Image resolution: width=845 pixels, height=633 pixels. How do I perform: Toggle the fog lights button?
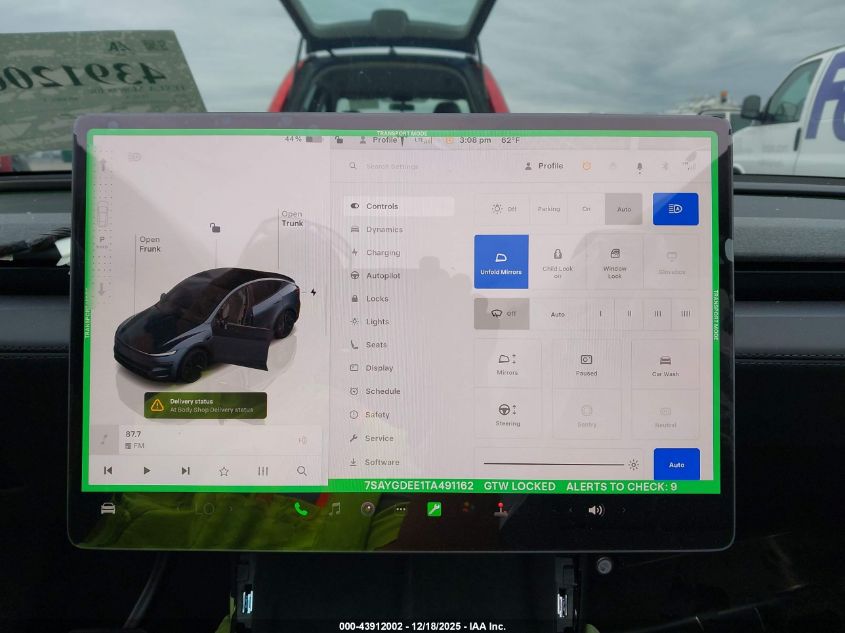(x=676, y=209)
